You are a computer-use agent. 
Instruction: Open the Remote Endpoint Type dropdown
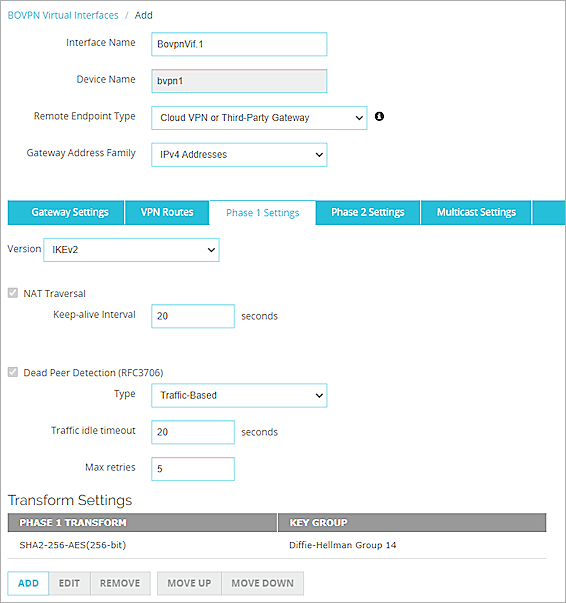pos(259,118)
